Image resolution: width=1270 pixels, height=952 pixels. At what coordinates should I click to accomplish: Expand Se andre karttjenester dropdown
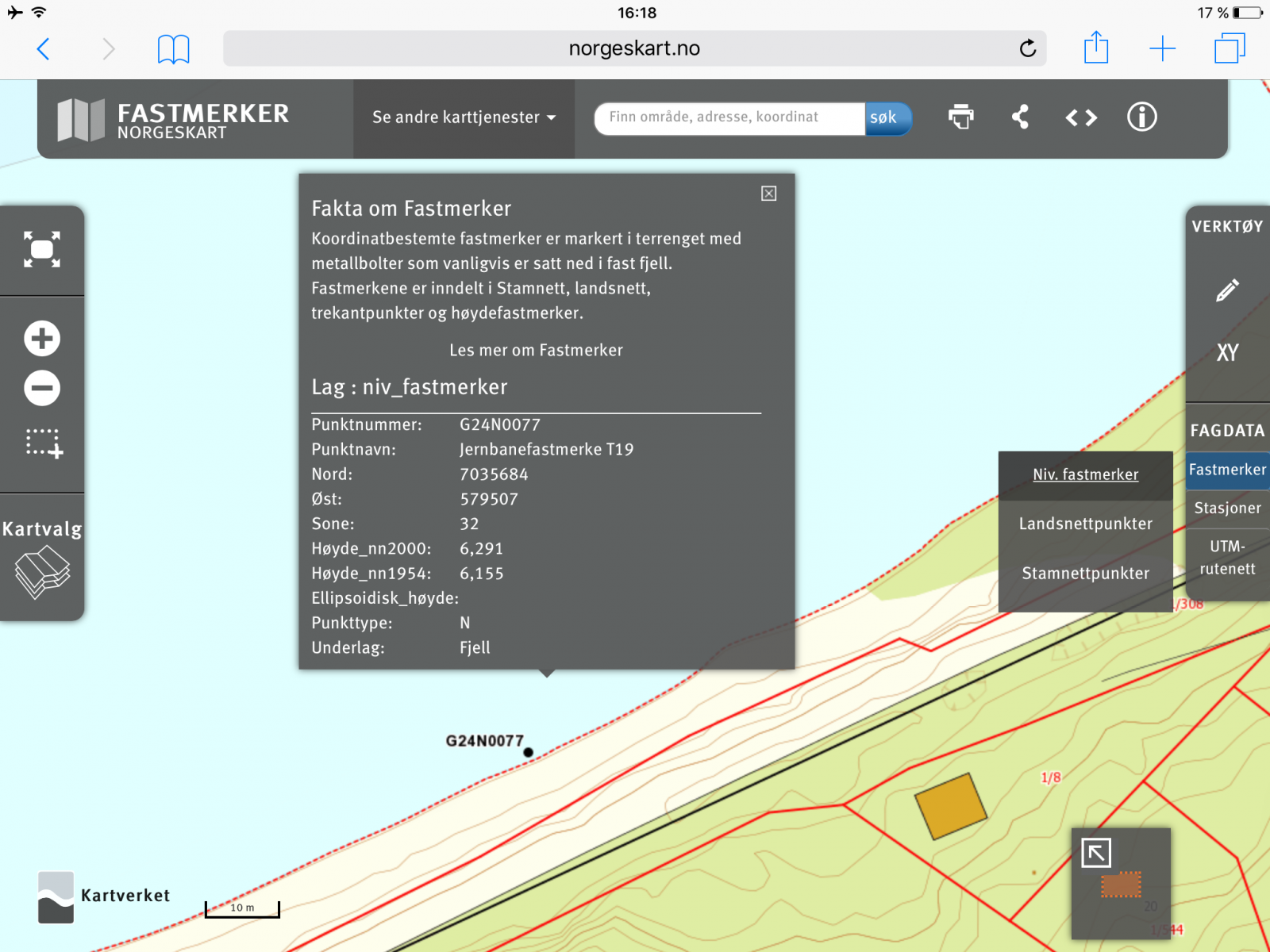tap(464, 117)
